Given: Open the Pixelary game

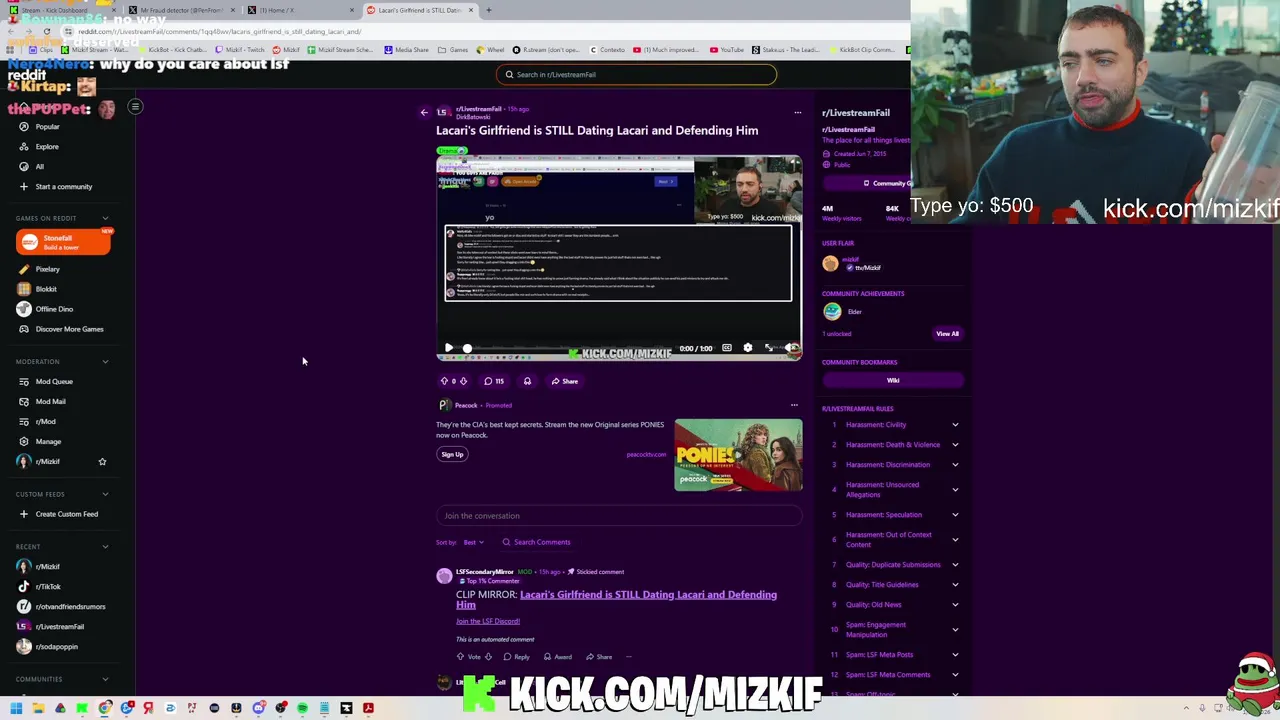Looking at the screenshot, I should (x=47, y=269).
